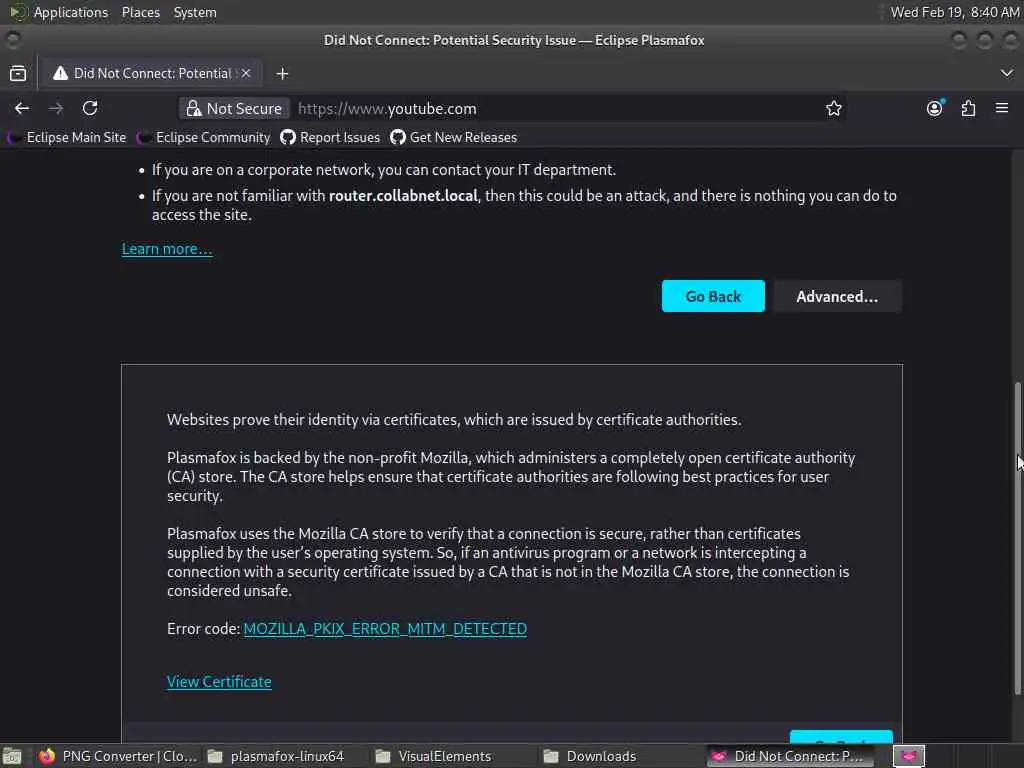The width and height of the screenshot is (1024, 768).
Task: Bookmark this page with the star icon
Action: point(833,108)
